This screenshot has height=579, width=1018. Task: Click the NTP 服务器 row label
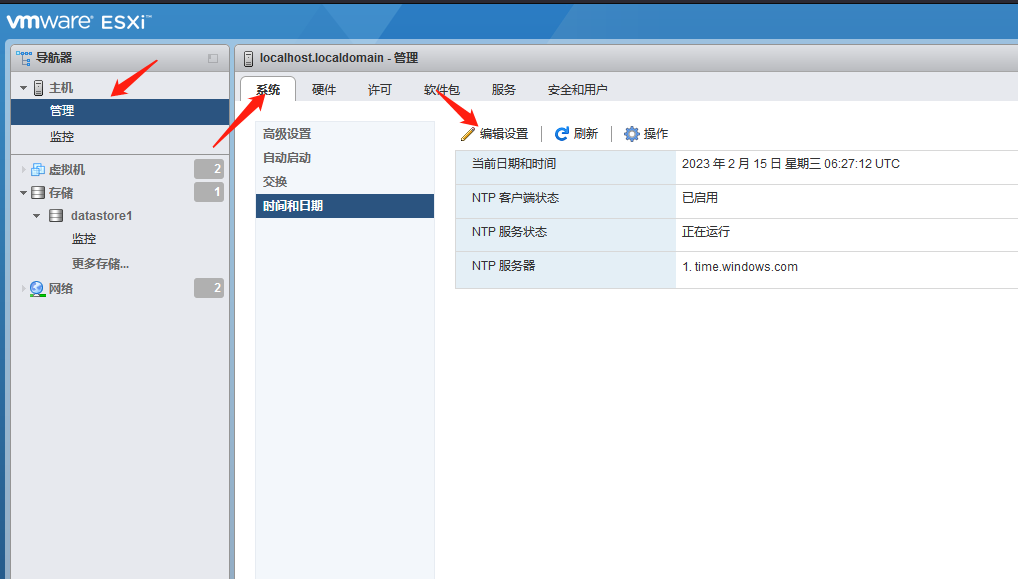pos(504,265)
